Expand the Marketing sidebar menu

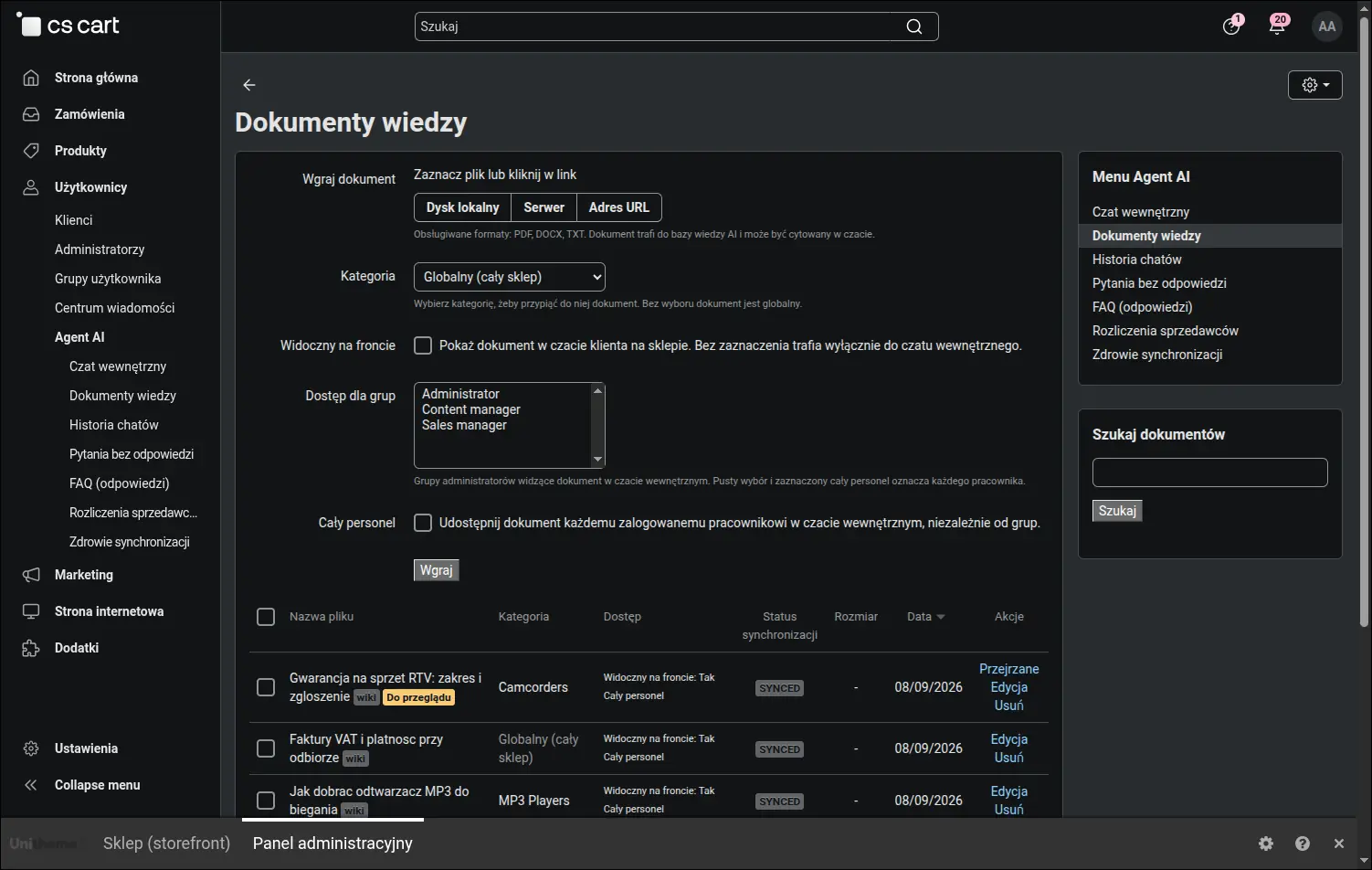point(84,575)
